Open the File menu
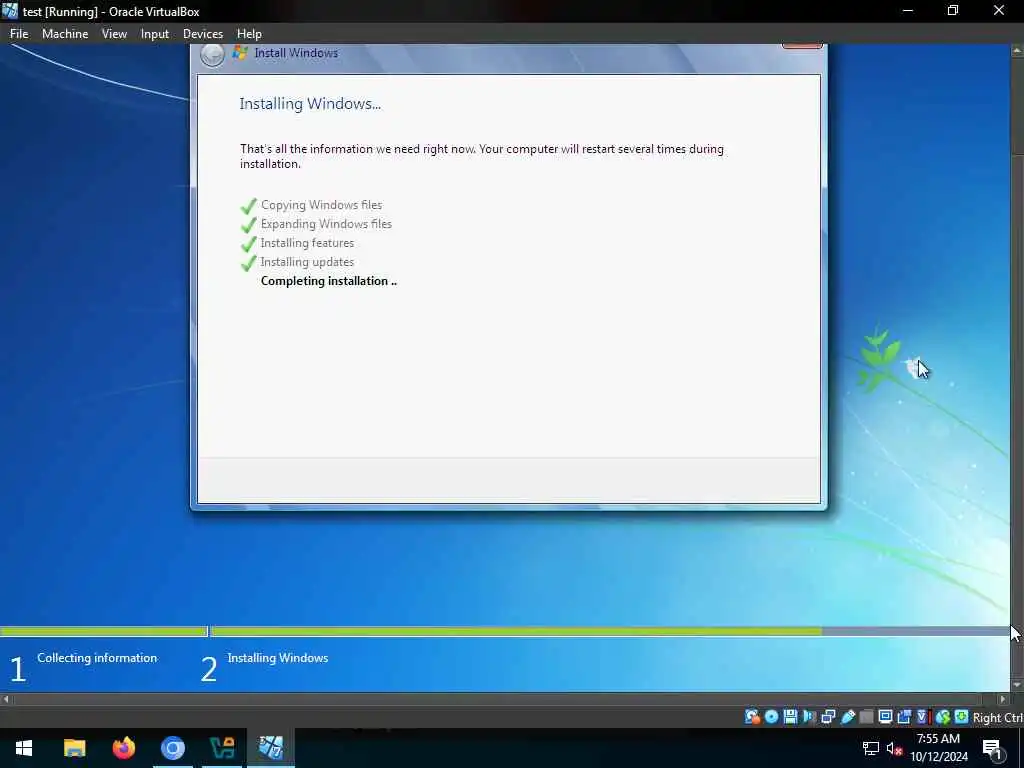The height and width of the screenshot is (768, 1024). [x=19, y=34]
